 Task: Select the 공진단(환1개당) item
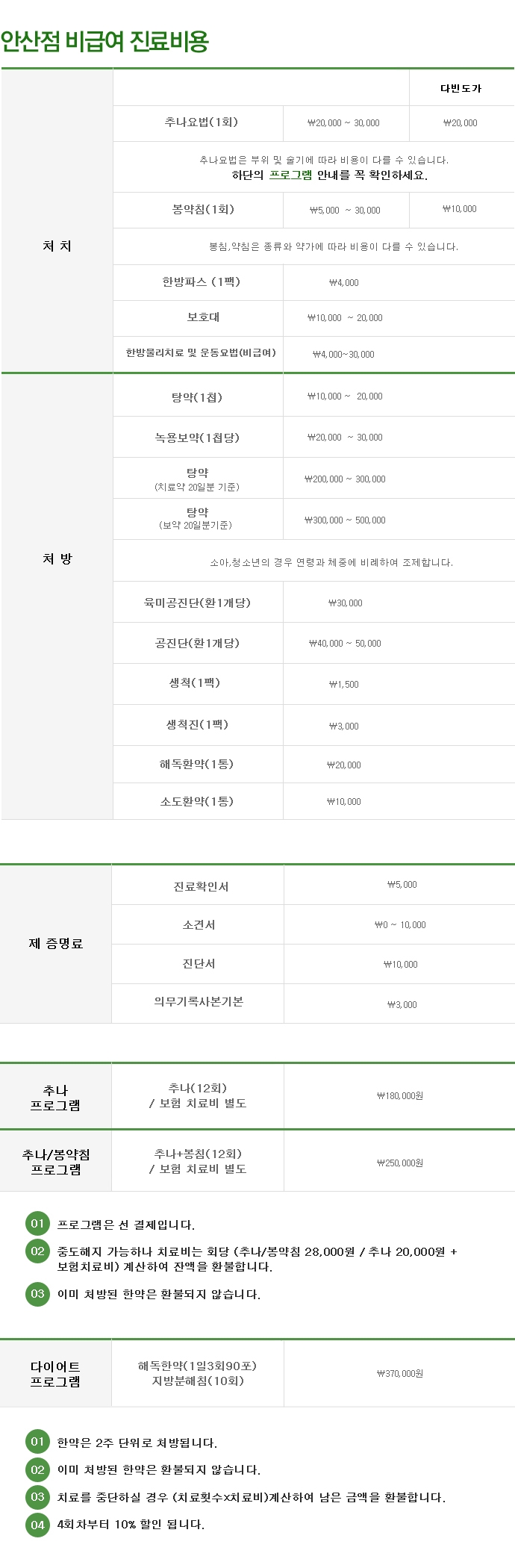198,643
